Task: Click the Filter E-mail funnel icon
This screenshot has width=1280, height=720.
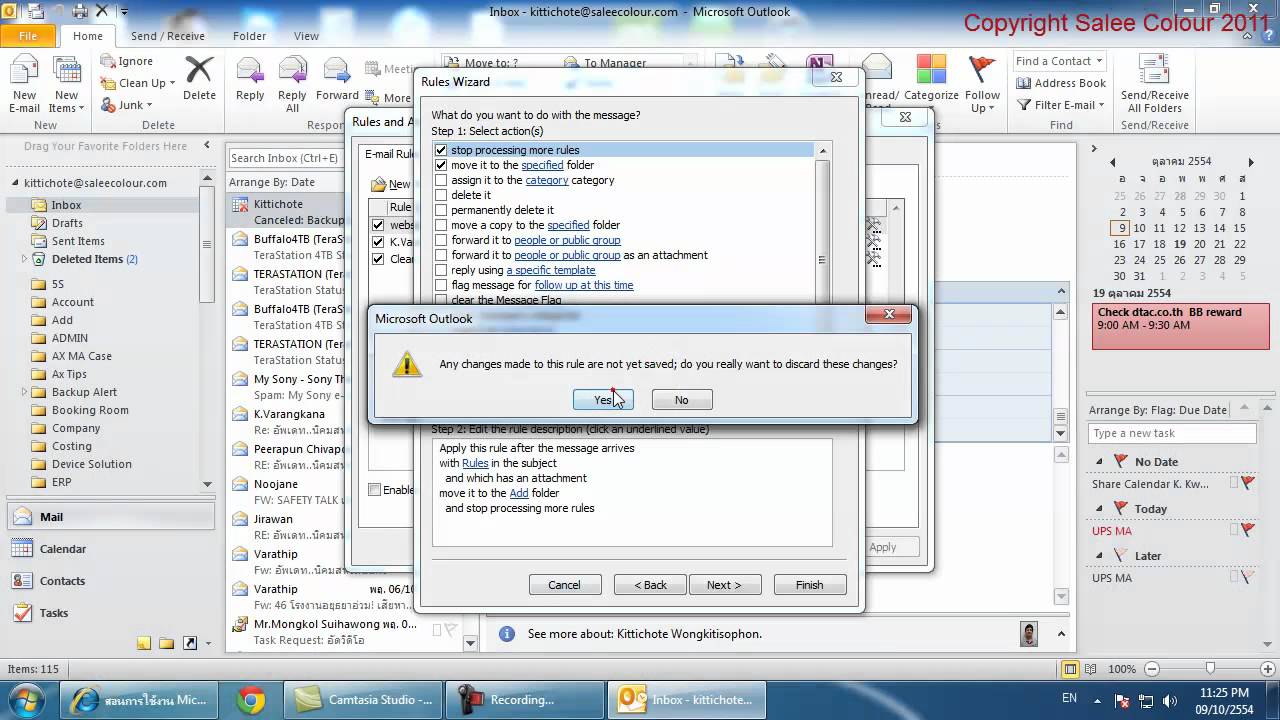Action: tap(1024, 105)
